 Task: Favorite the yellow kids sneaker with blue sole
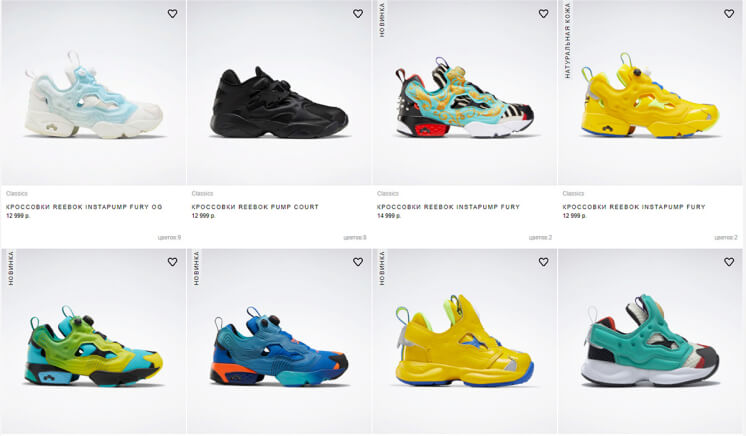pos(543,262)
